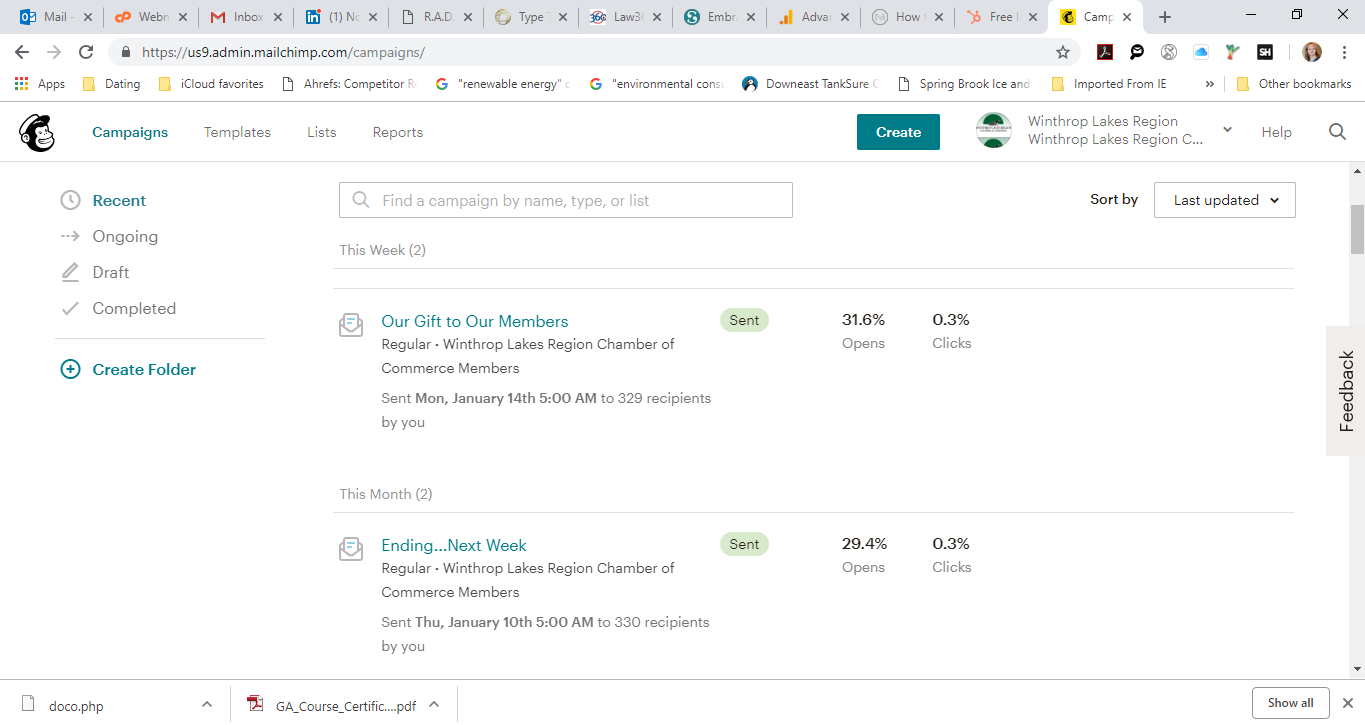Click the pencil icon next to Draft
The image size is (1365, 725).
[x=70, y=272]
